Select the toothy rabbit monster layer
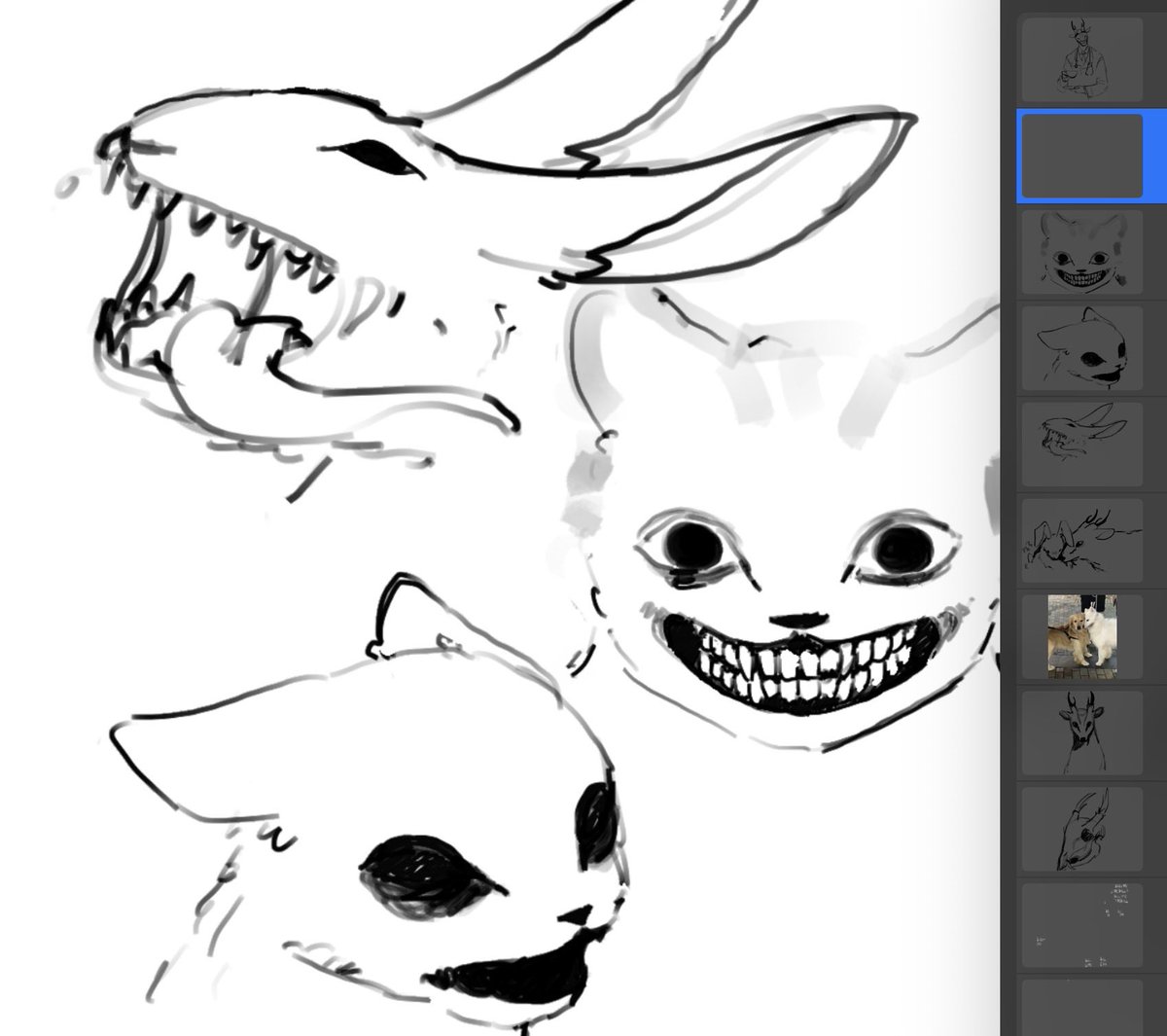Viewport: 1167px width, 1036px height. [1080, 444]
